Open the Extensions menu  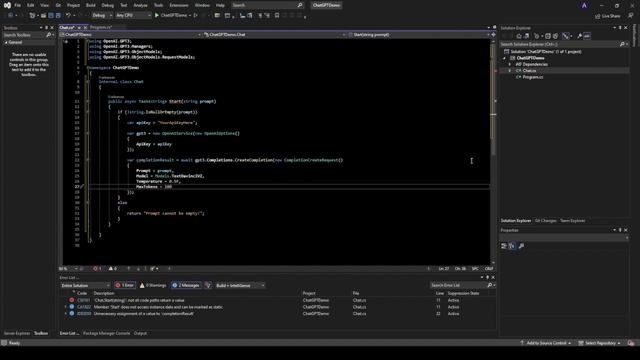click(179, 5)
